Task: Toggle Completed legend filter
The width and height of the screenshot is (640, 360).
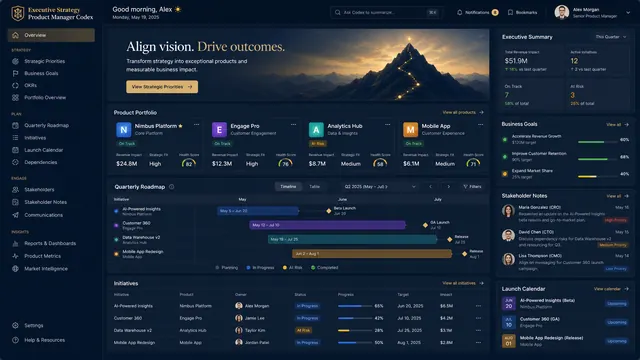Action: pos(324,268)
